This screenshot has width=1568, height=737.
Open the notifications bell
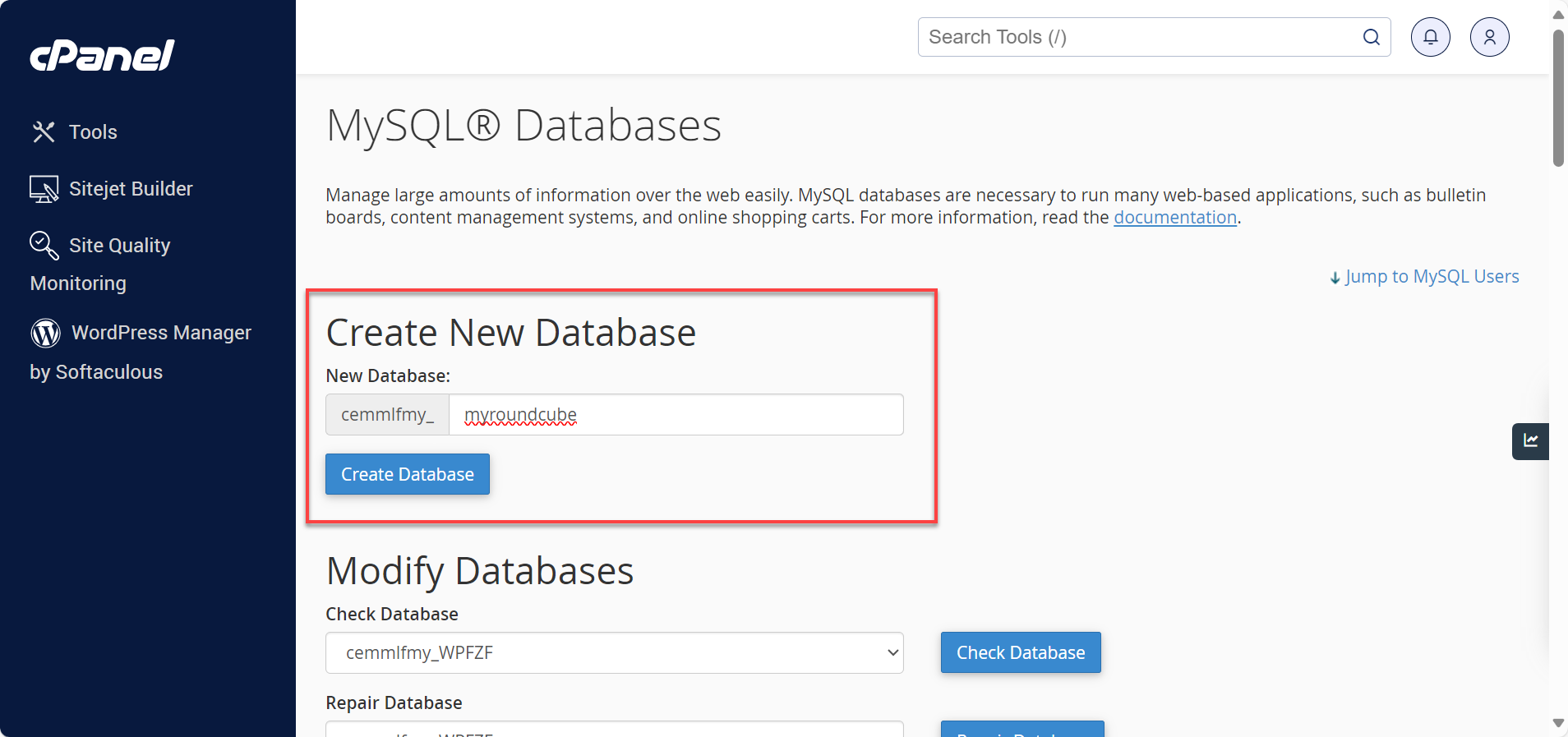pyautogui.click(x=1431, y=37)
